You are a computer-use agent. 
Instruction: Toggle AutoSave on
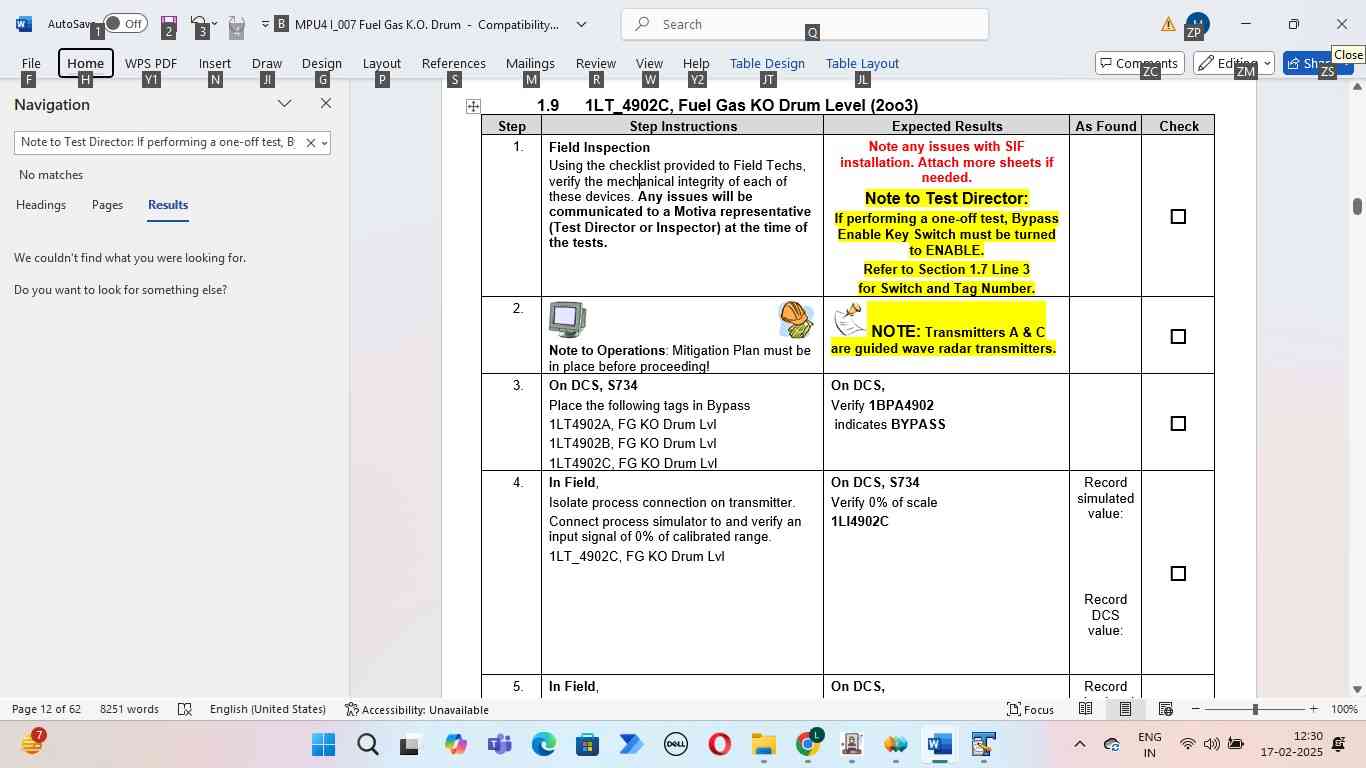pos(125,23)
